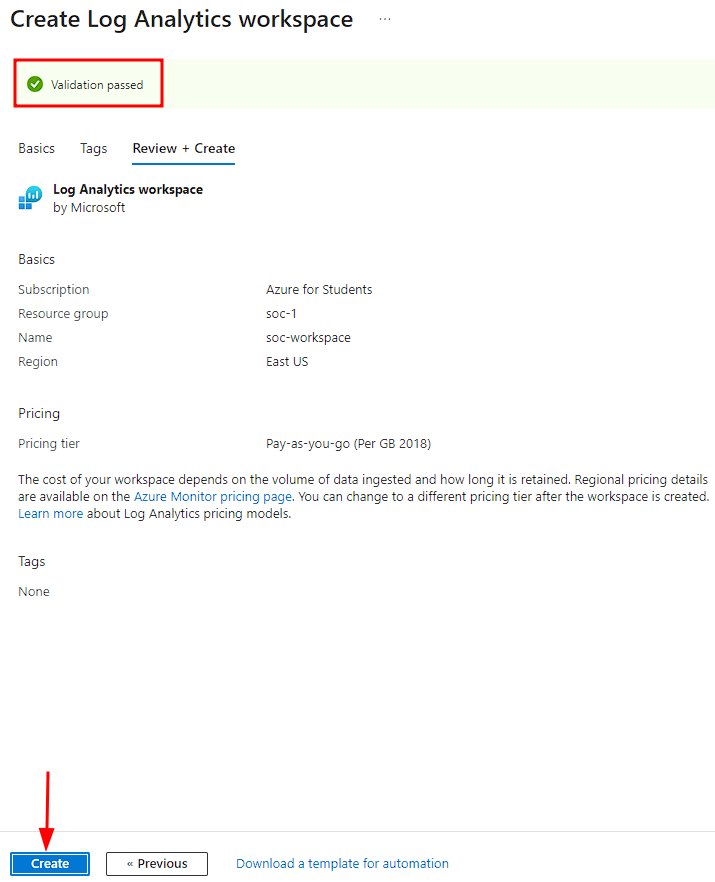Open the ellipsis menu beside the page title

385,20
